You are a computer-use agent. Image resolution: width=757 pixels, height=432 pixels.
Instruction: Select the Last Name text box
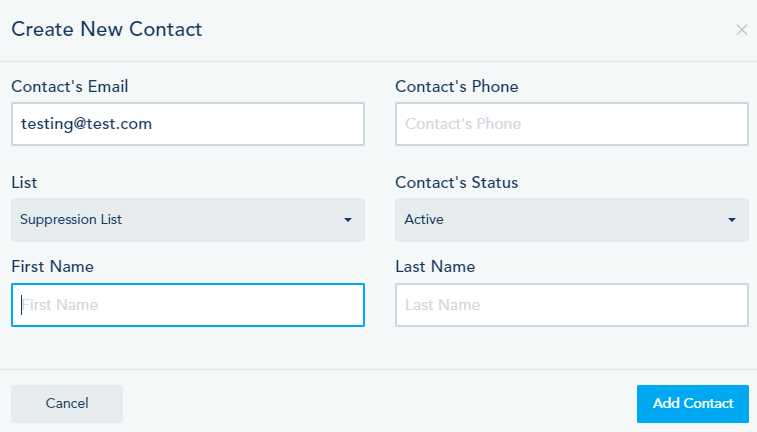tap(571, 305)
